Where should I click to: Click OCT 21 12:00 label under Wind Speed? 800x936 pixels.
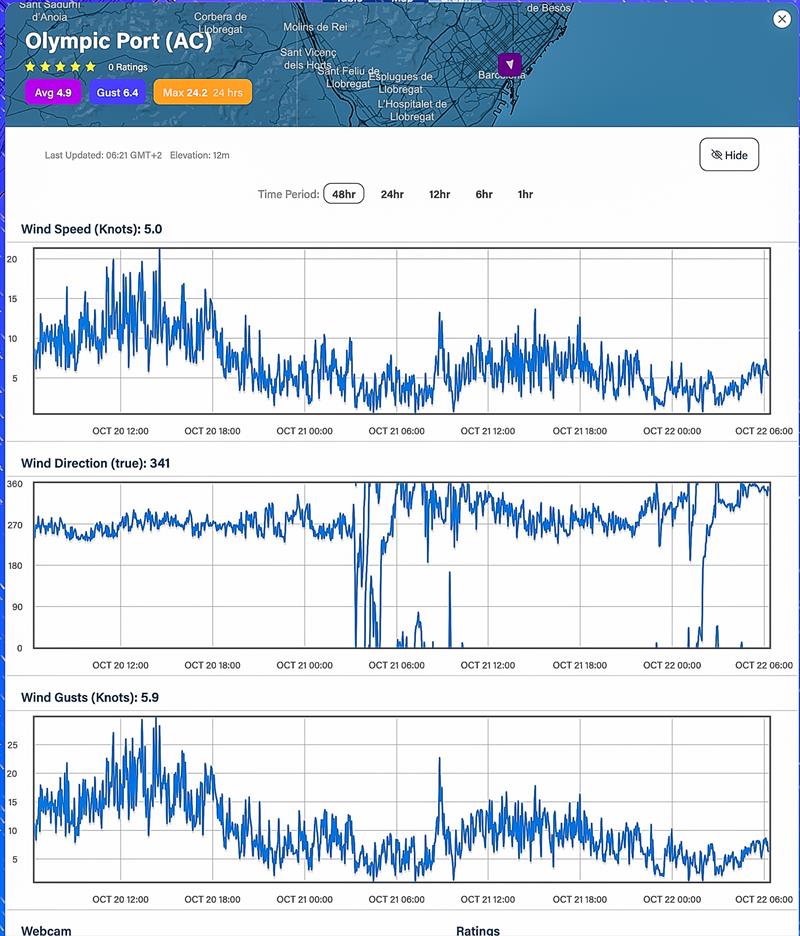(x=488, y=431)
